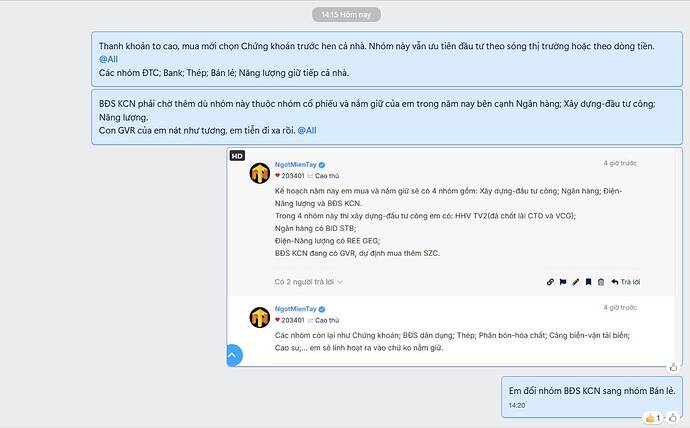Click the @All mention after "đi xa rồi"

pos(307,130)
